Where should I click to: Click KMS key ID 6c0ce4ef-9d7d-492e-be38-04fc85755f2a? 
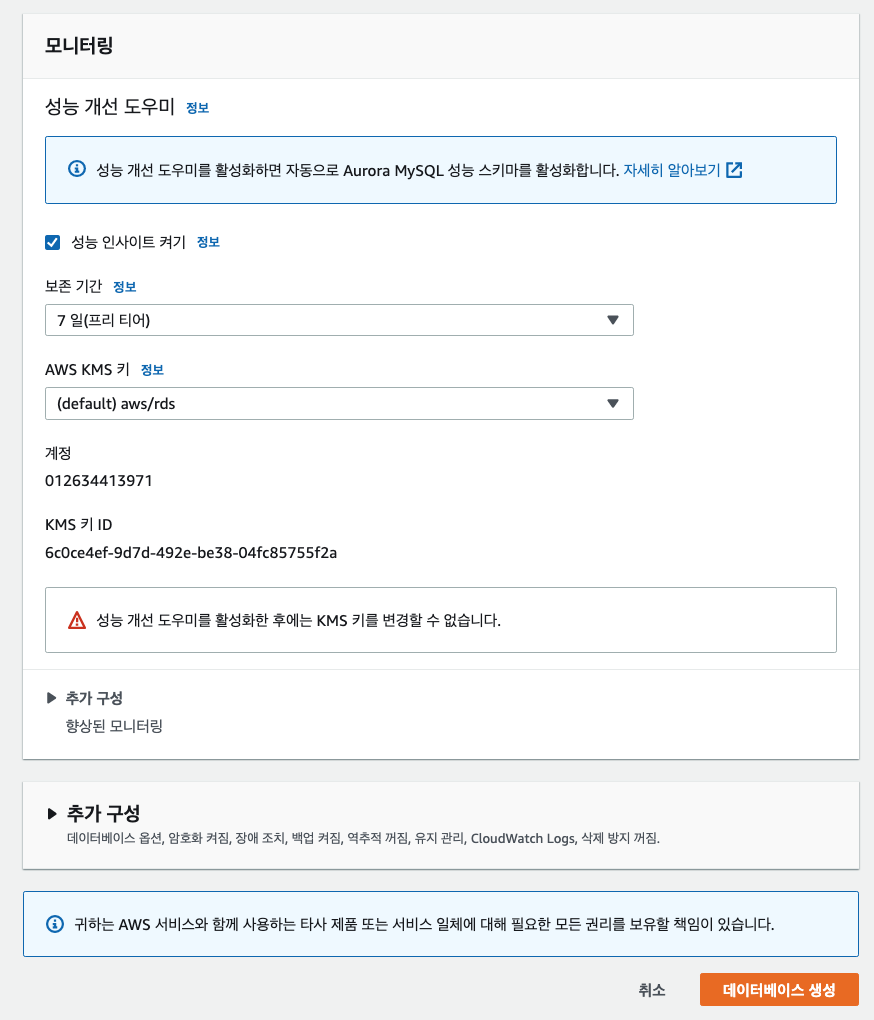tap(191, 553)
